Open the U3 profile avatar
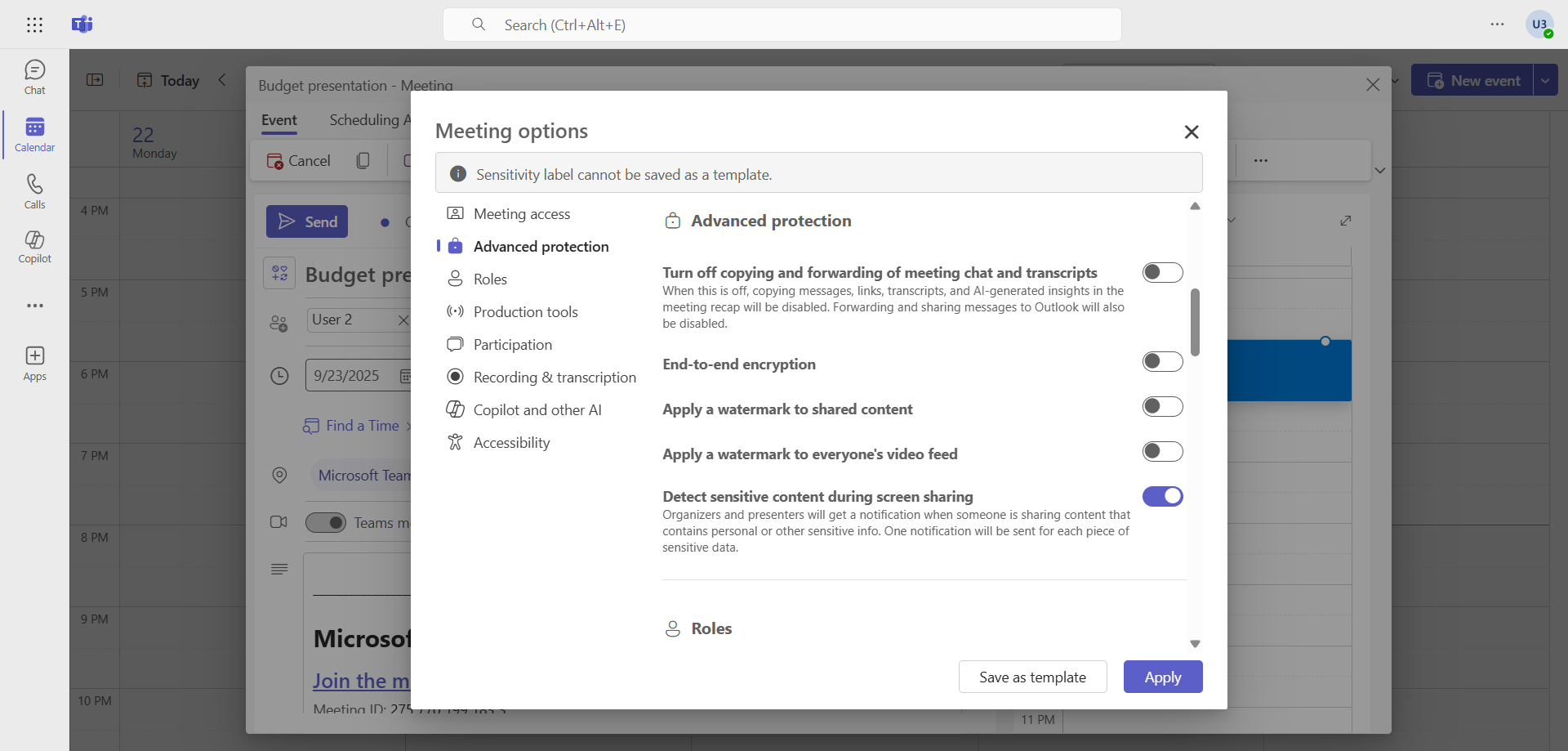This screenshot has height=751, width=1568. click(x=1539, y=25)
